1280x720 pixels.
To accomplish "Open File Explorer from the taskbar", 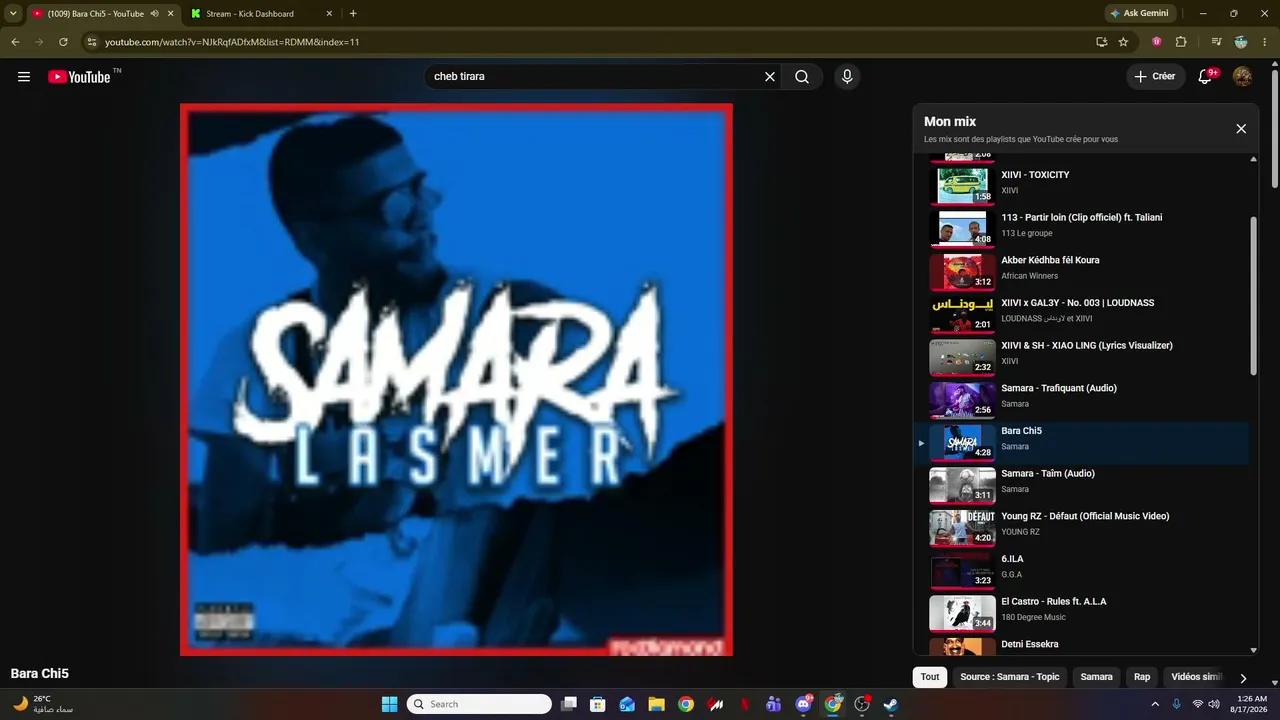I will point(656,704).
